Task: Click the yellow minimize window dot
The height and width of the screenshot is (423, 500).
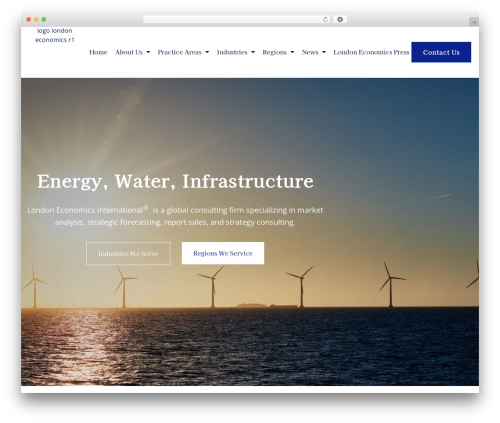Action: 36,19
